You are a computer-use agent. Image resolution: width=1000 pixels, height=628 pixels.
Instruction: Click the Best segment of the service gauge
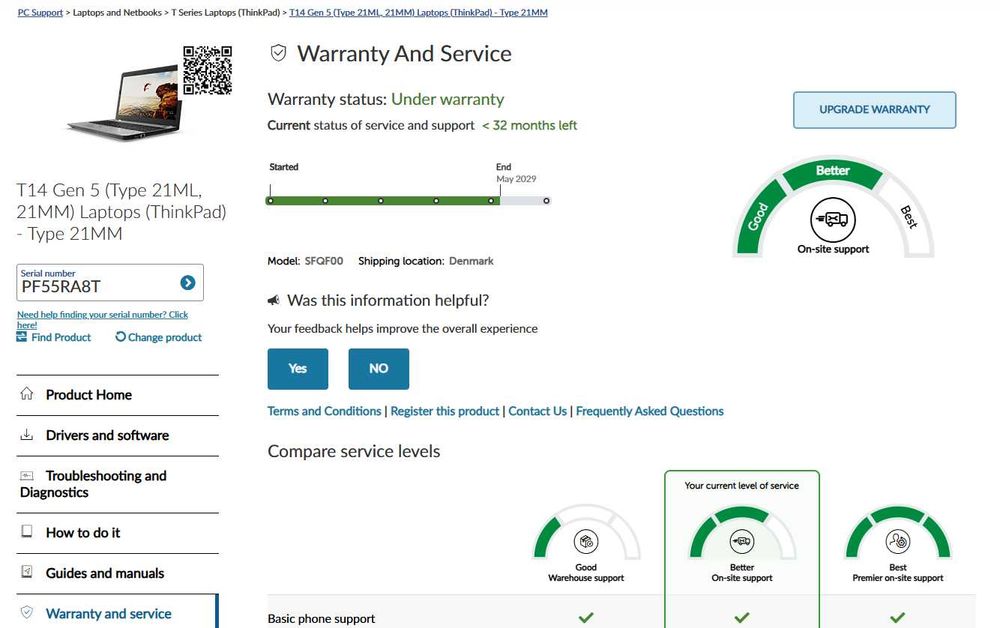click(908, 217)
